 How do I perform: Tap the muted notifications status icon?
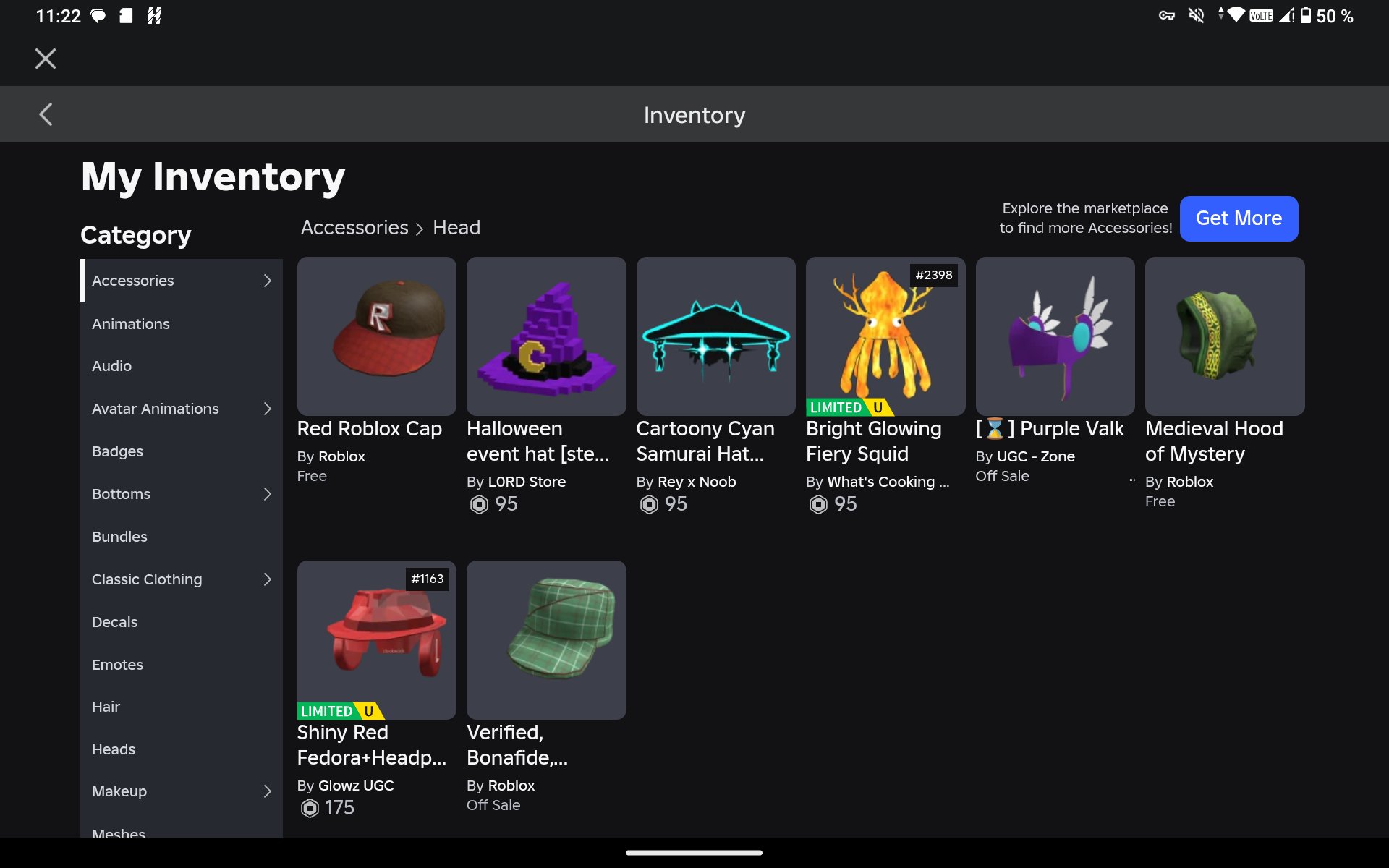click(1197, 15)
